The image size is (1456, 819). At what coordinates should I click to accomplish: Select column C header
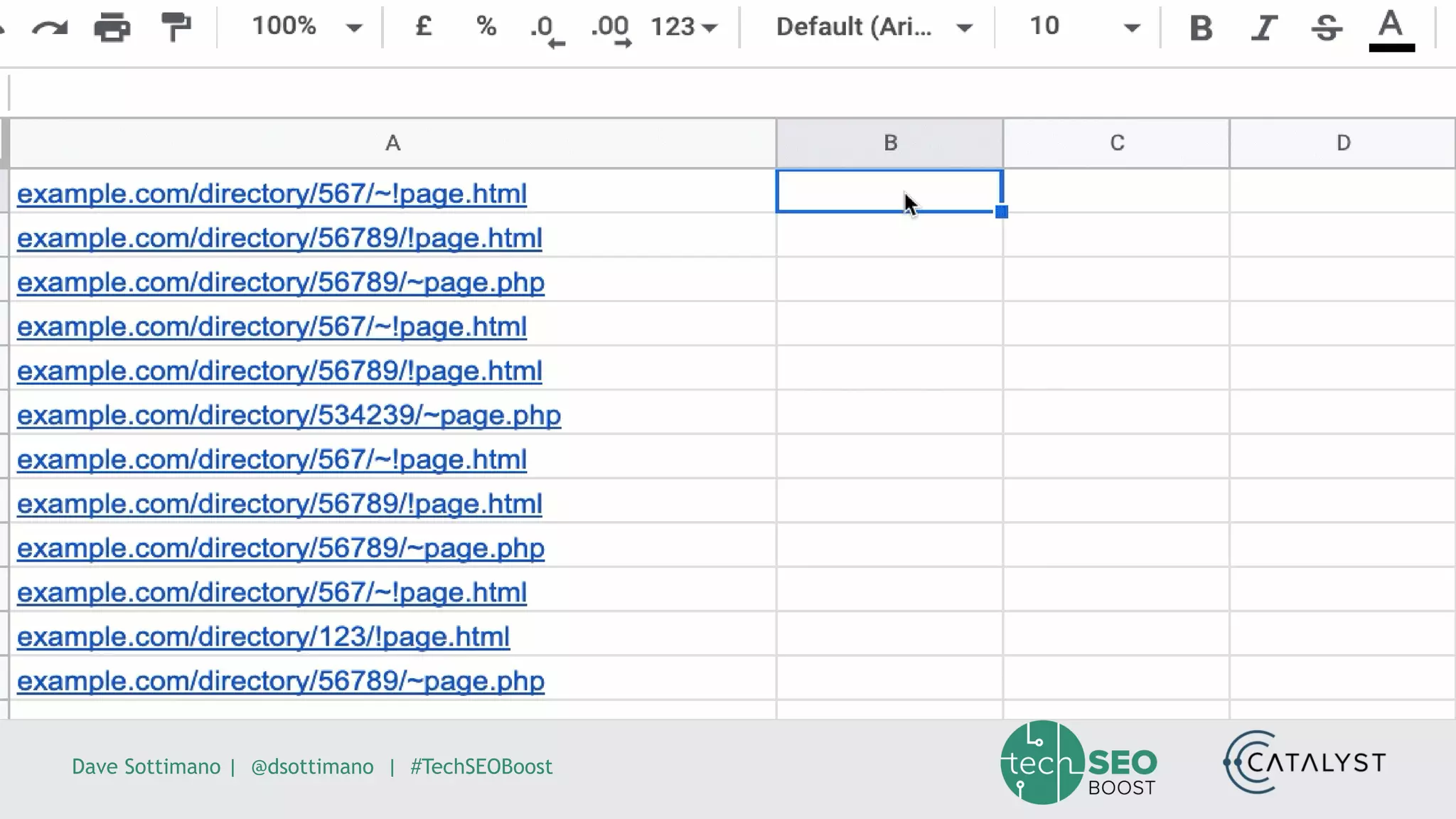tap(1116, 143)
